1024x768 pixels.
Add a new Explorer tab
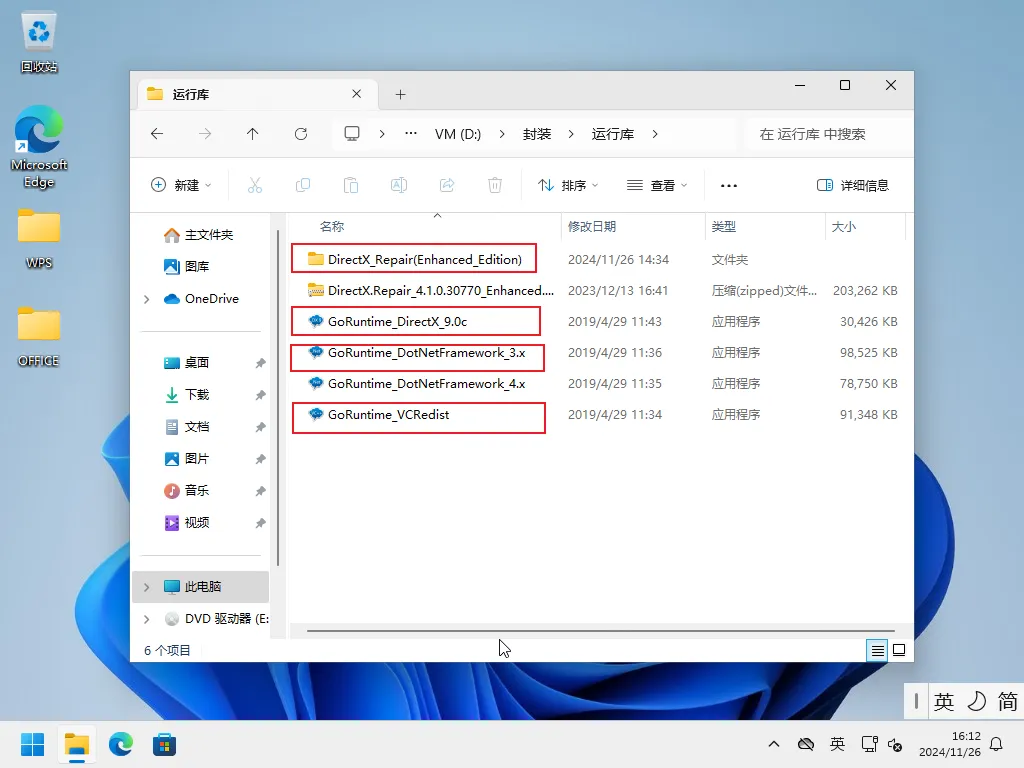pyautogui.click(x=400, y=95)
